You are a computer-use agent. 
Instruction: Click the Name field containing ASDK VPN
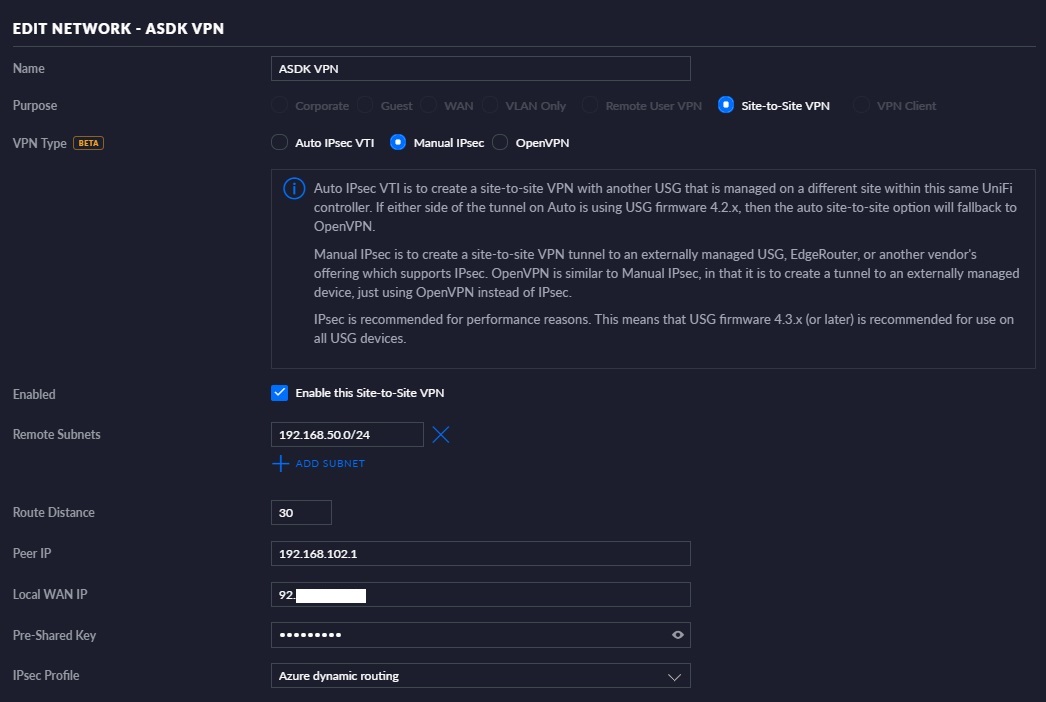click(480, 68)
